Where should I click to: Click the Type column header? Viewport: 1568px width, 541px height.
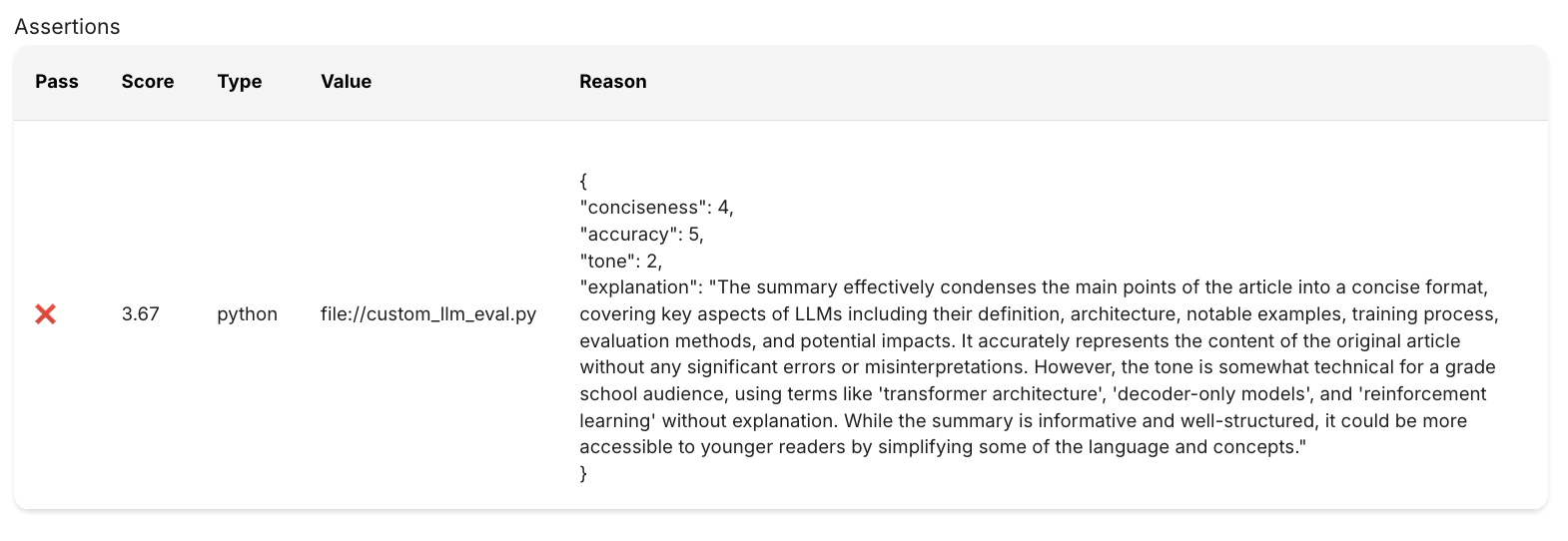point(240,82)
